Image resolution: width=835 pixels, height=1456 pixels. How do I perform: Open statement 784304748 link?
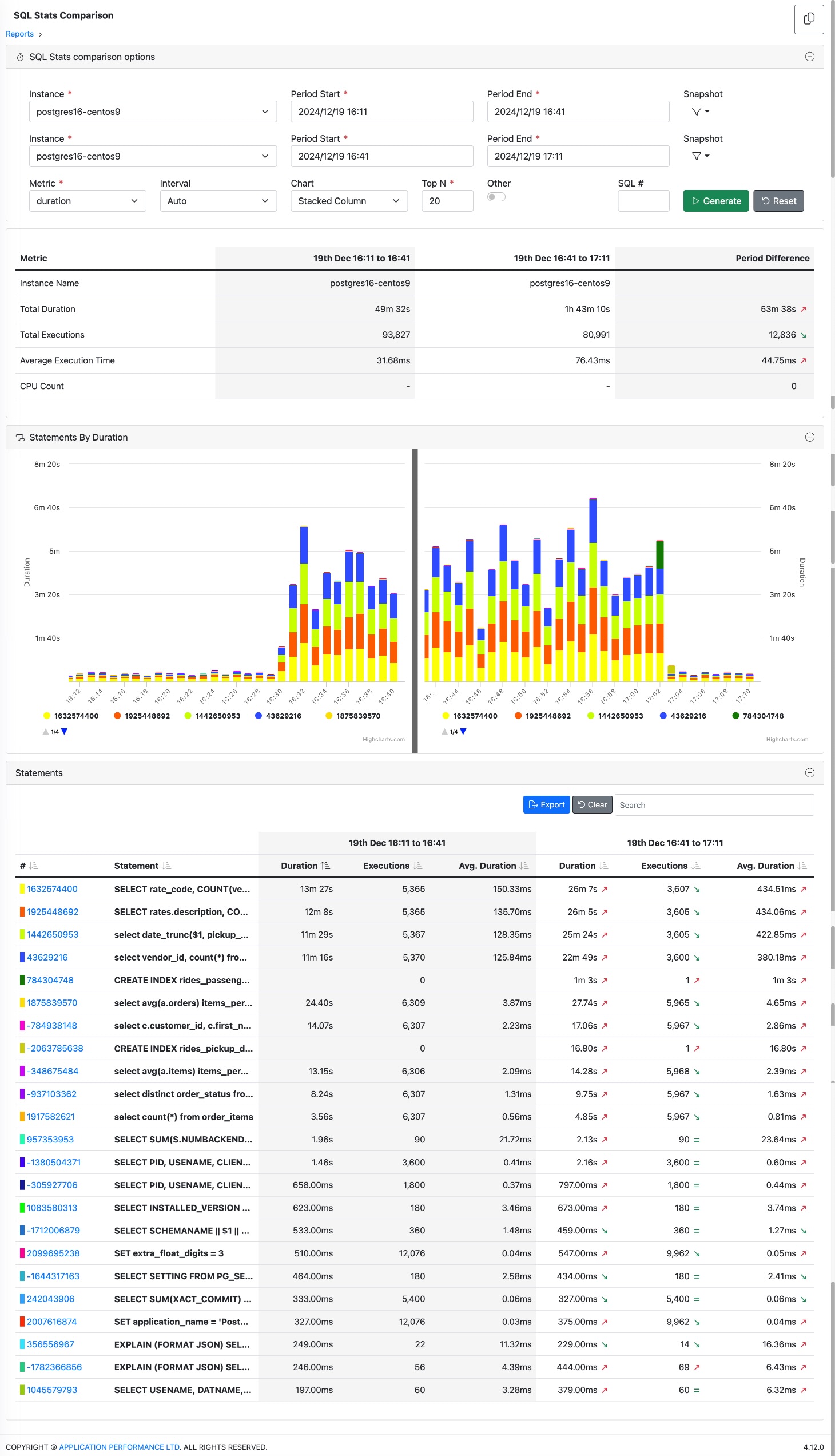50,979
